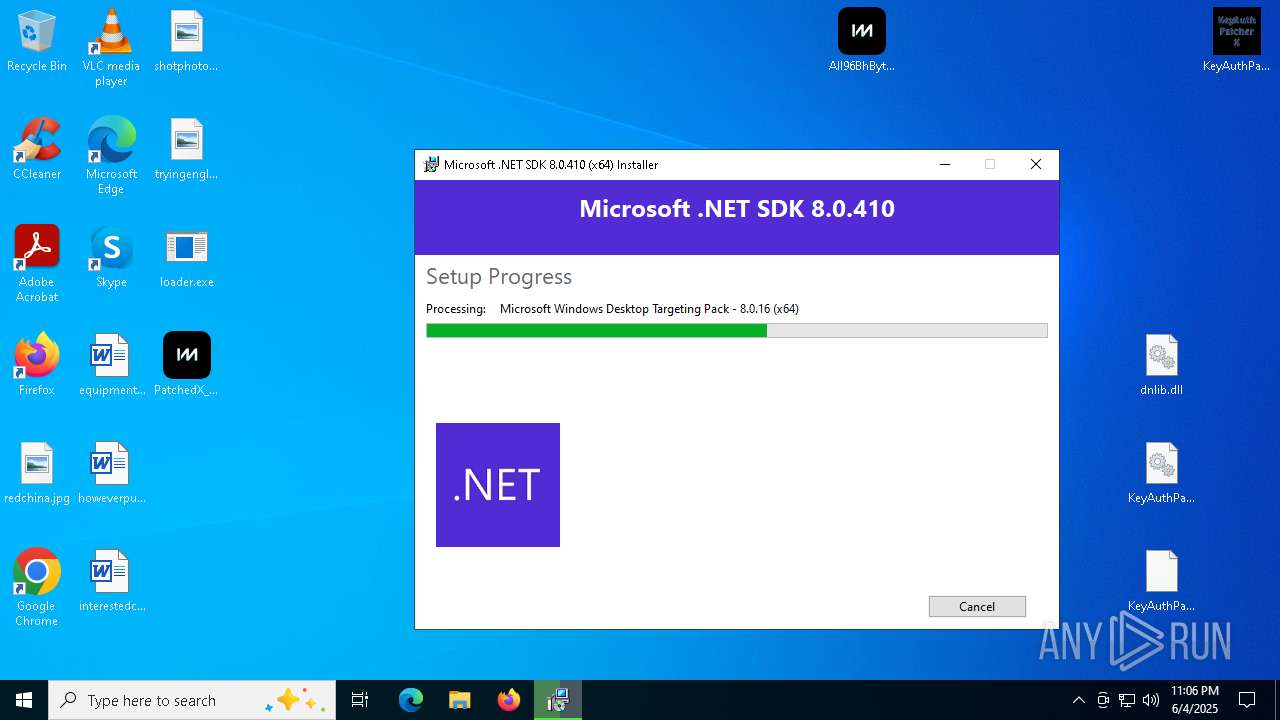Click the network icon in system tray

click(x=1127, y=700)
